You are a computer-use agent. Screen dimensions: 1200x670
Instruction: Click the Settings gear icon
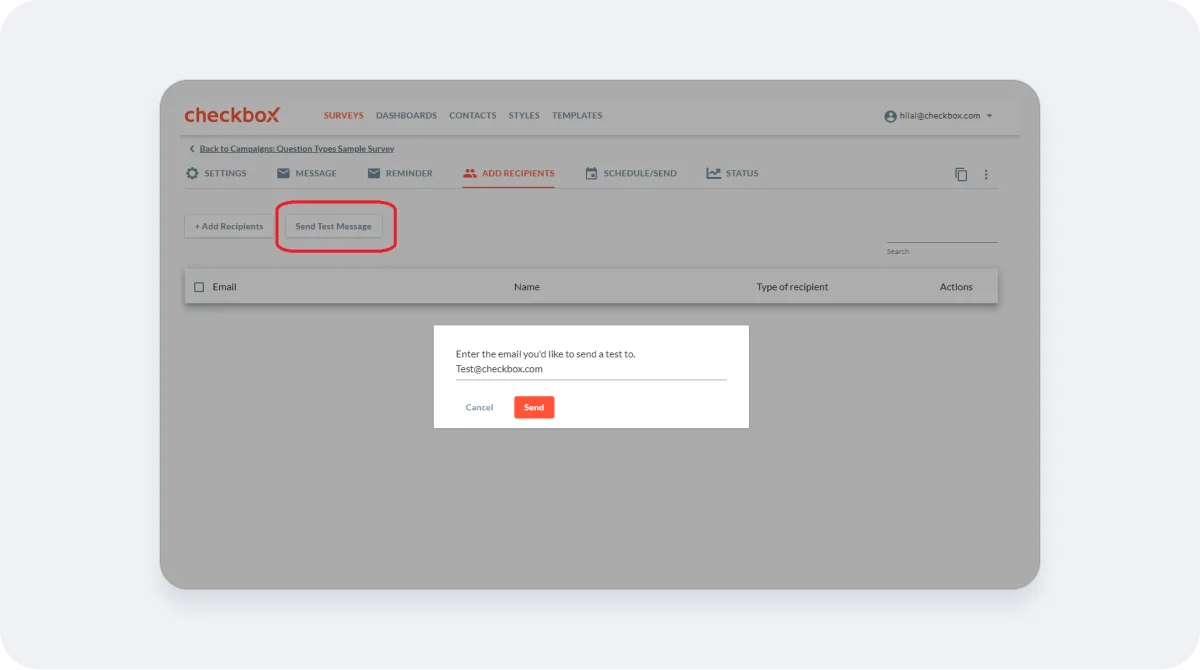[x=192, y=173]
